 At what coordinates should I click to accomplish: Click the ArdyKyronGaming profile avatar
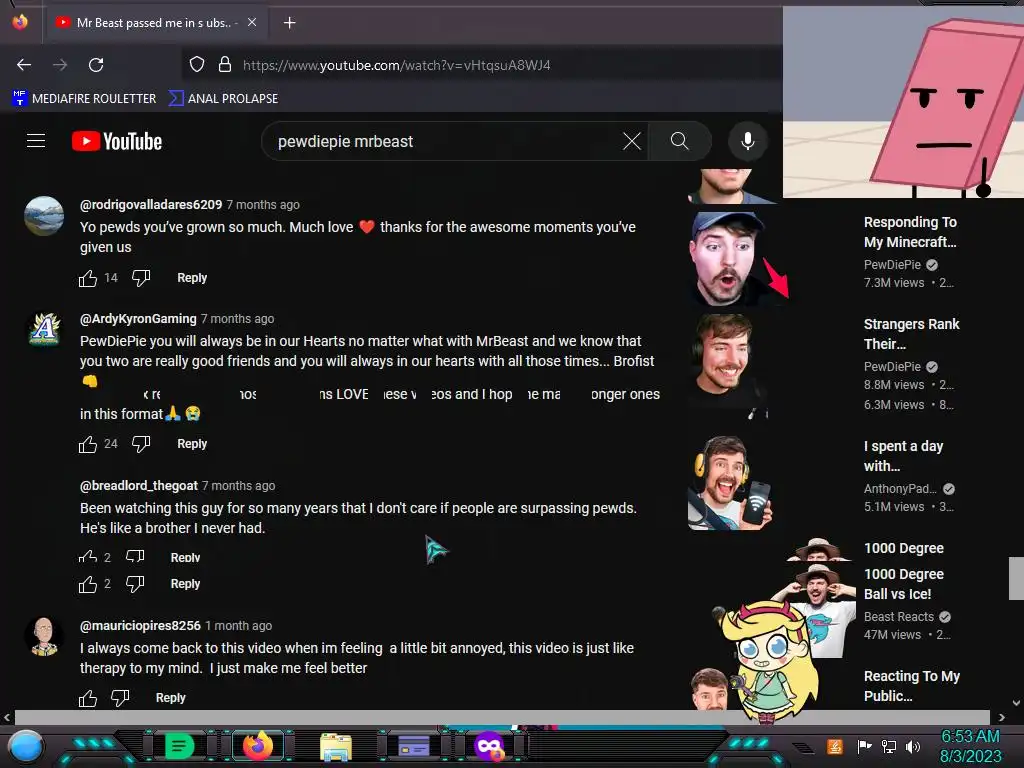[44, 330]
